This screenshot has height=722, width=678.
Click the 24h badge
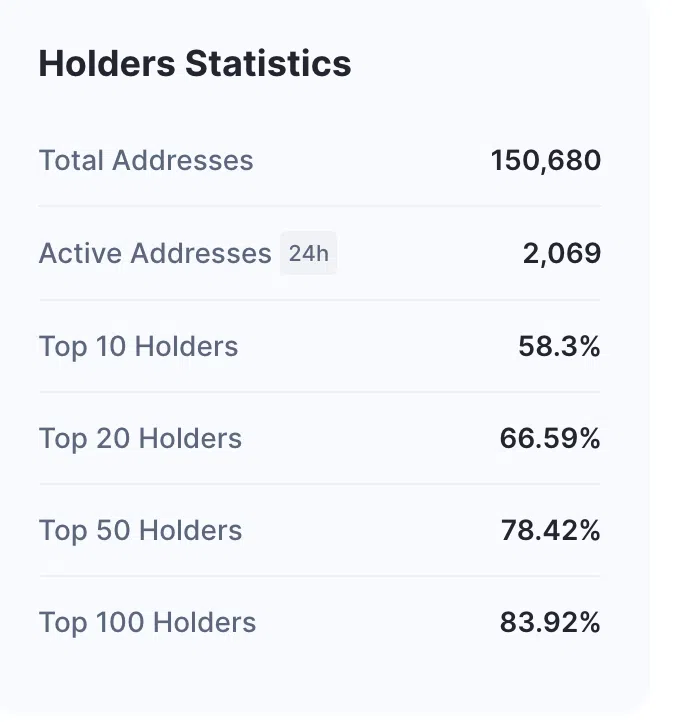point(309,253)
